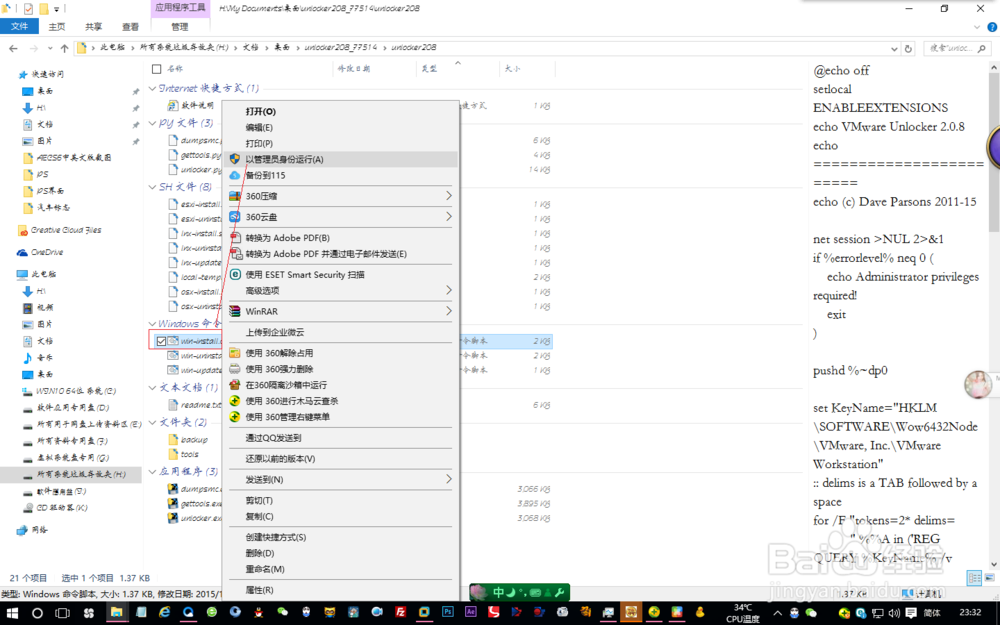This screenshot has width=1000, height=625.
Task: Click the 使用 360解除占用 icon
Action: click(235, 353)
